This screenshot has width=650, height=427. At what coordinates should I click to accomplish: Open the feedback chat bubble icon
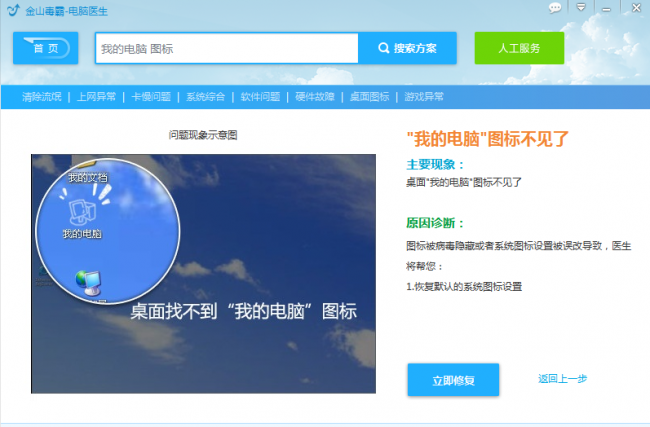point(555,8)
